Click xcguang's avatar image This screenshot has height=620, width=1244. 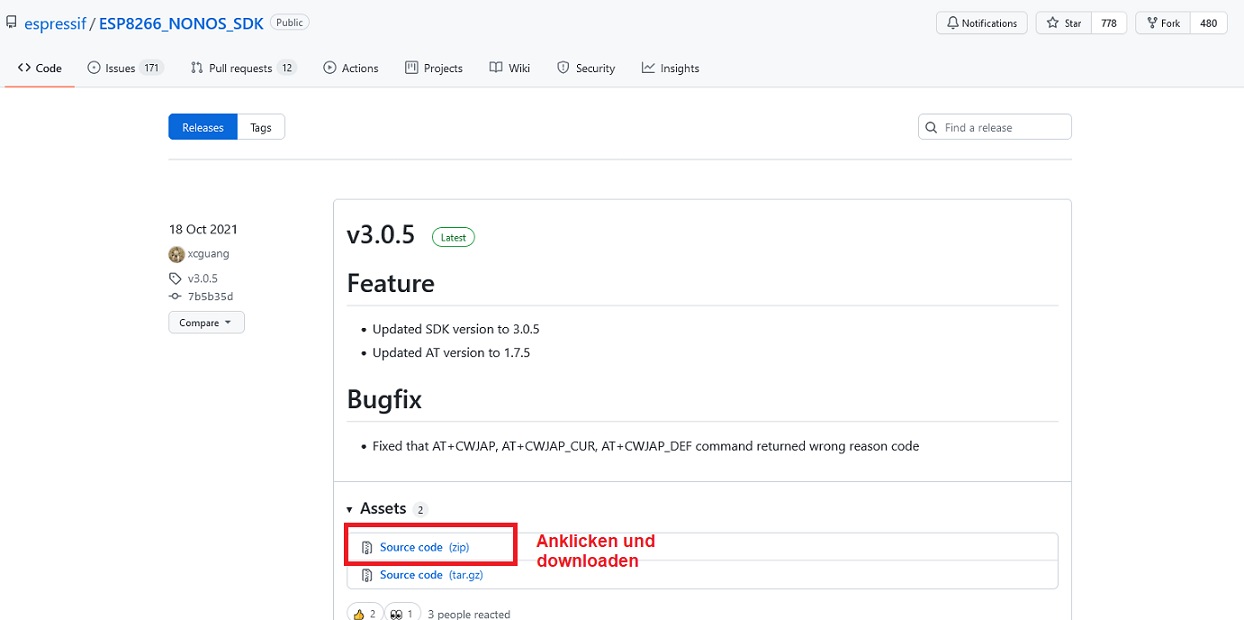(x=176, y=254)
